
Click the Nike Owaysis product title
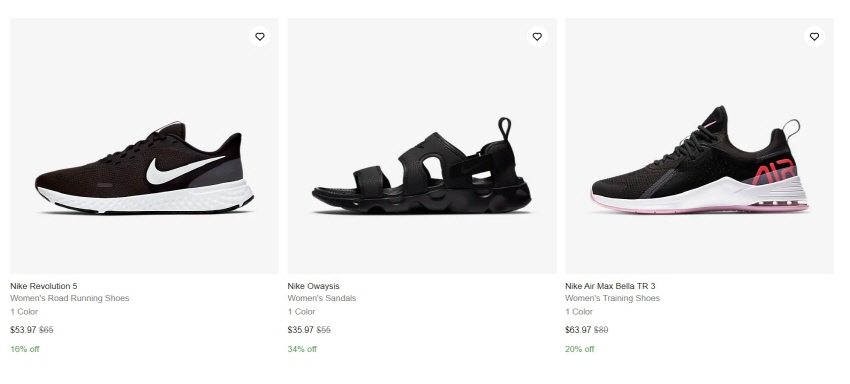(313, 286)
